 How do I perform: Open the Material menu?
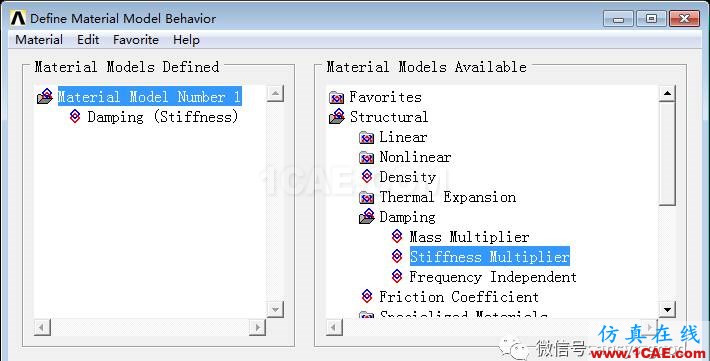pyautogui.click(x=39, y=40)
